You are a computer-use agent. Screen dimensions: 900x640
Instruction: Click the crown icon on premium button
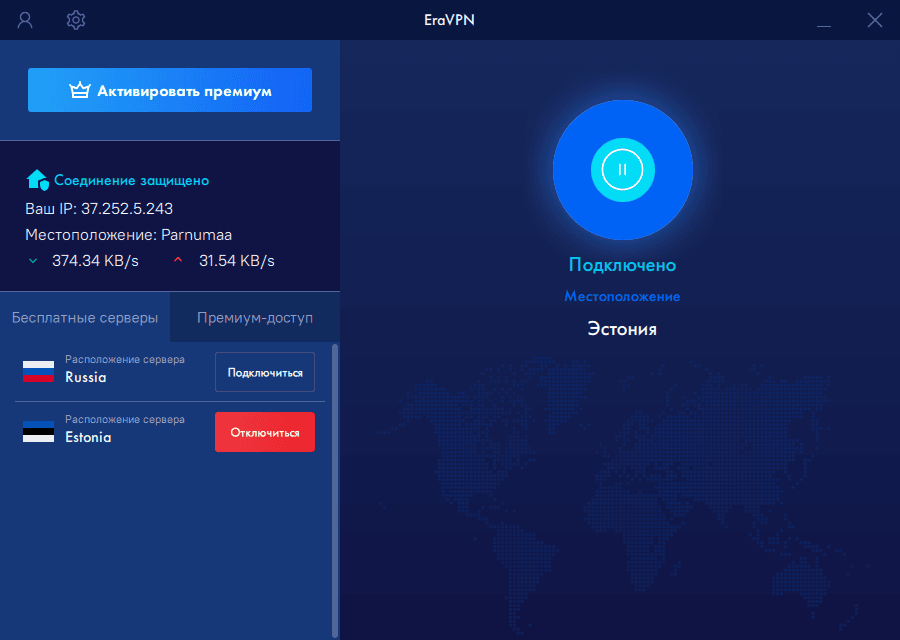pyautogui.click(x=80, y=90)
